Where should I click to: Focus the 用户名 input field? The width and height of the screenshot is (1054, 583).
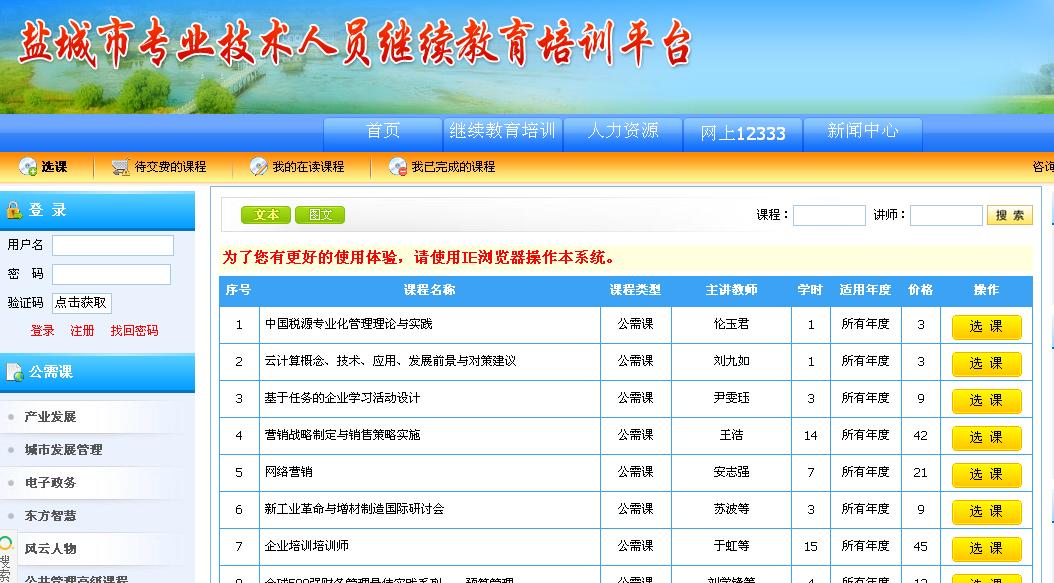(113, 245)
